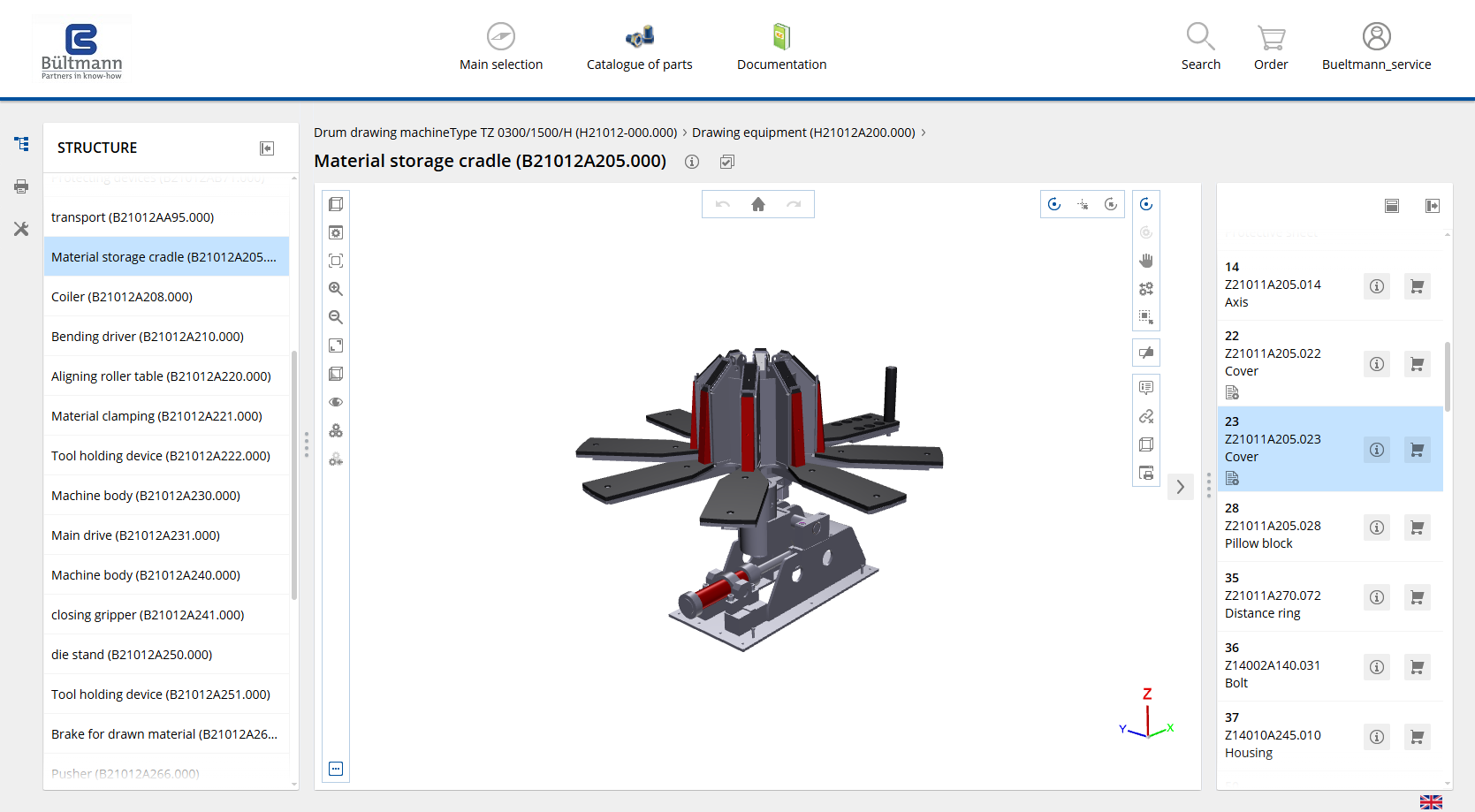
Task: Go to Drum drawing machine breadcrumb link
Action: coord(495,133)
